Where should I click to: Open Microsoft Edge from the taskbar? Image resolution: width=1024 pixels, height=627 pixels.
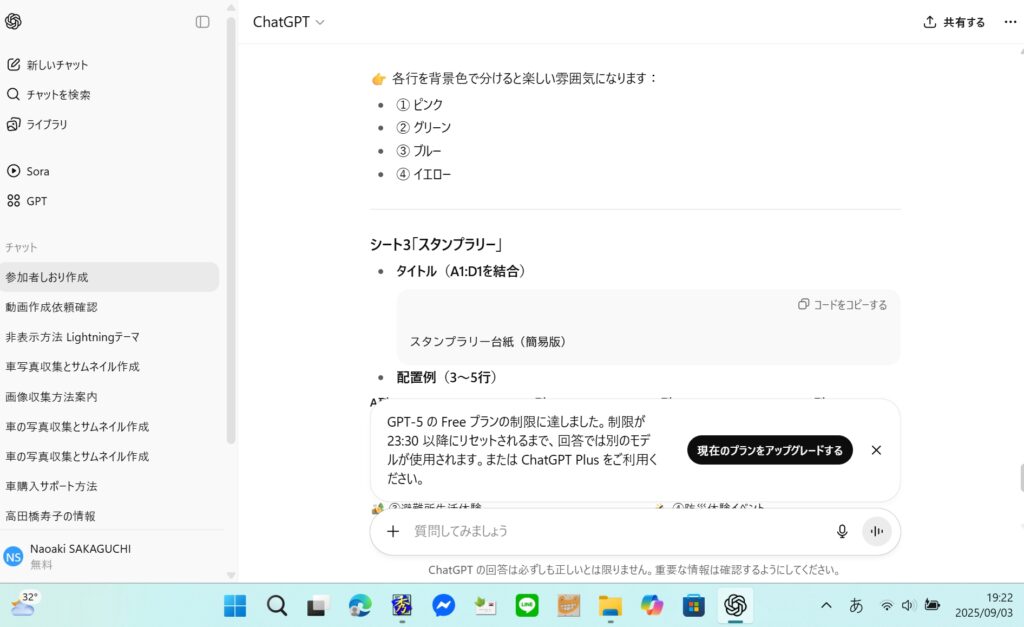pos(360,606)
